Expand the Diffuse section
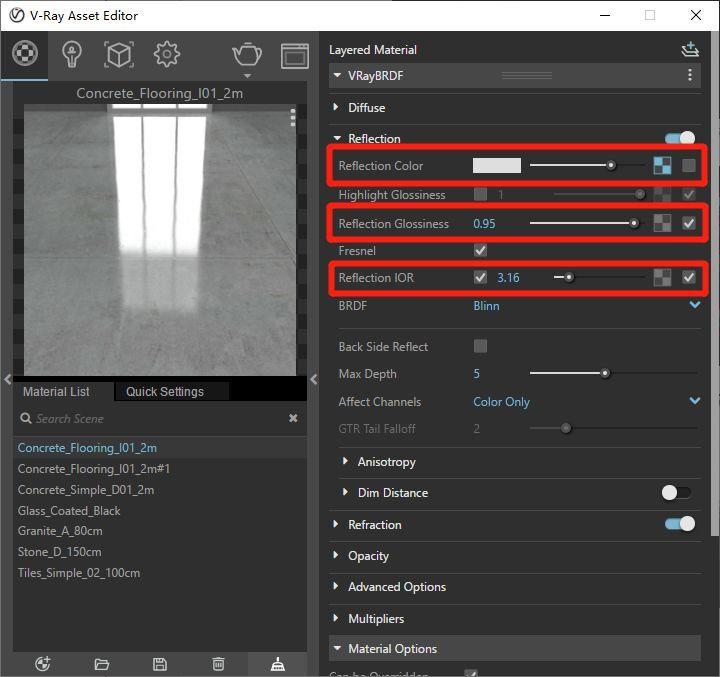 coord(336,107)
